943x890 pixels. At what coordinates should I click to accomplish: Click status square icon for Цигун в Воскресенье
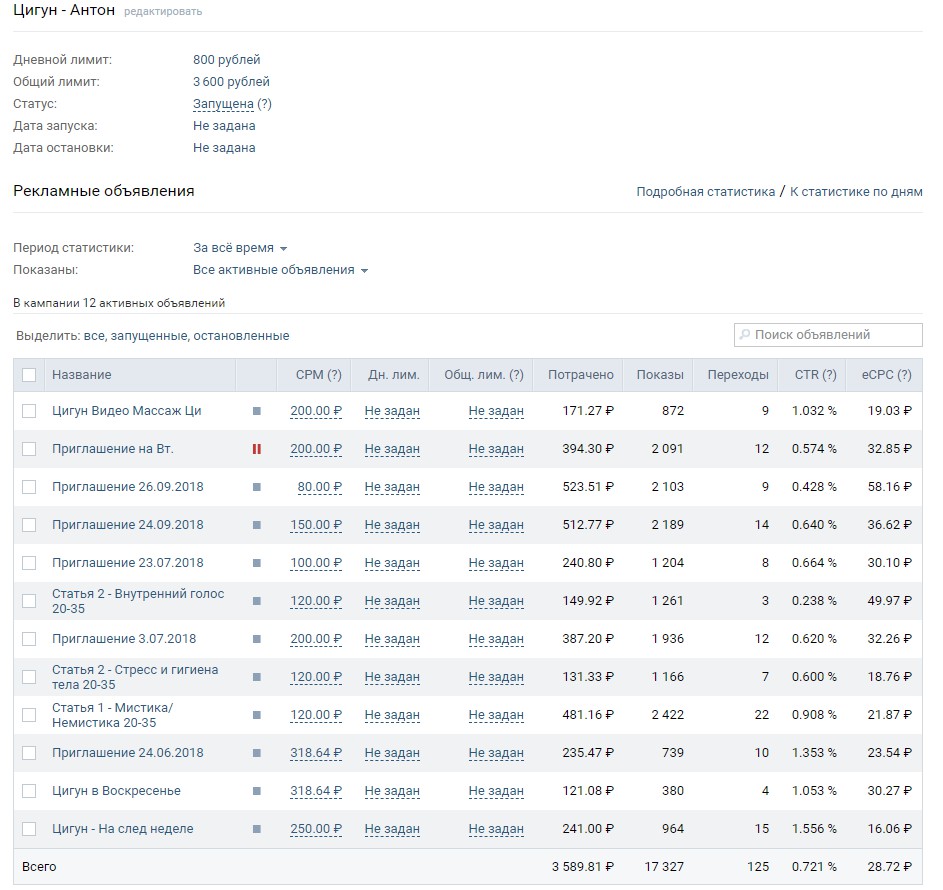pos(257,791)
